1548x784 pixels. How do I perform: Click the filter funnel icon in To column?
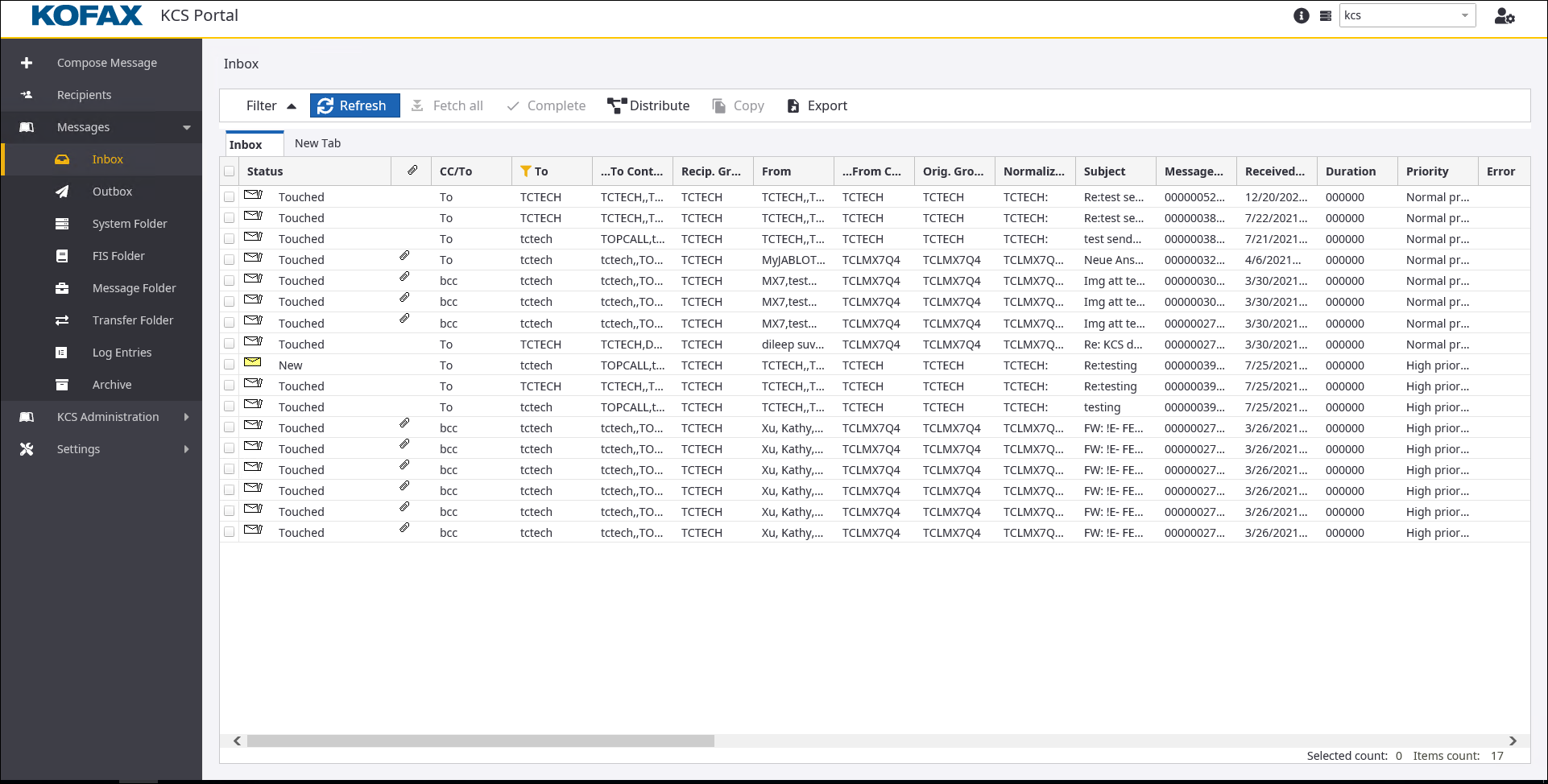526,171
